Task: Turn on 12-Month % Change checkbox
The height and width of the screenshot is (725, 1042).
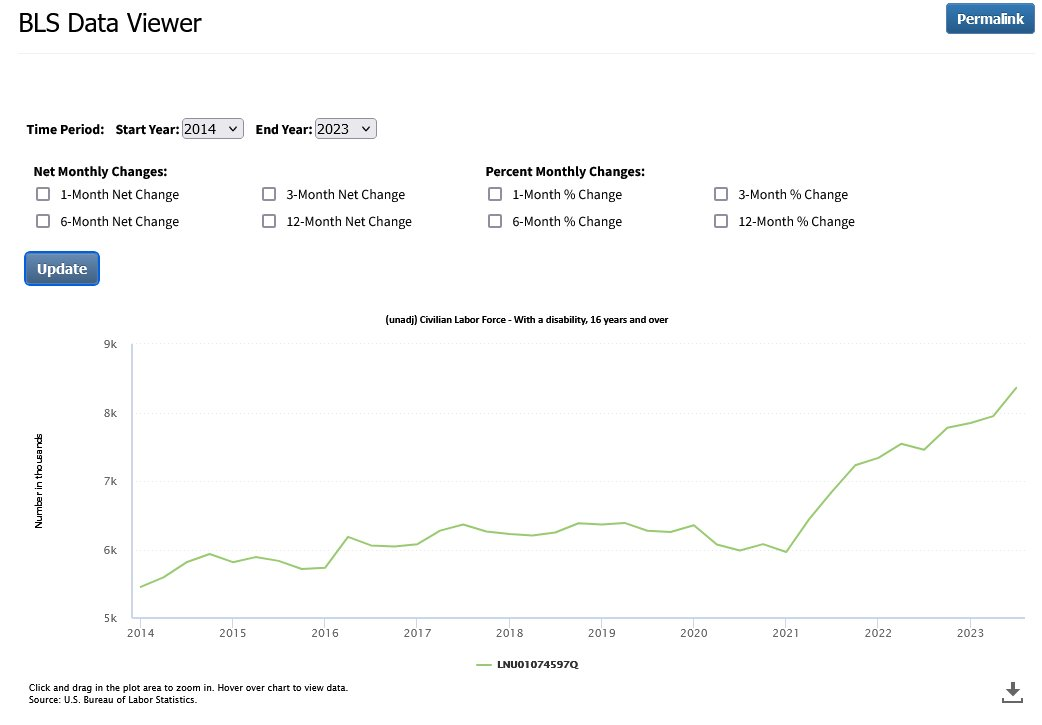Action: 721,221
